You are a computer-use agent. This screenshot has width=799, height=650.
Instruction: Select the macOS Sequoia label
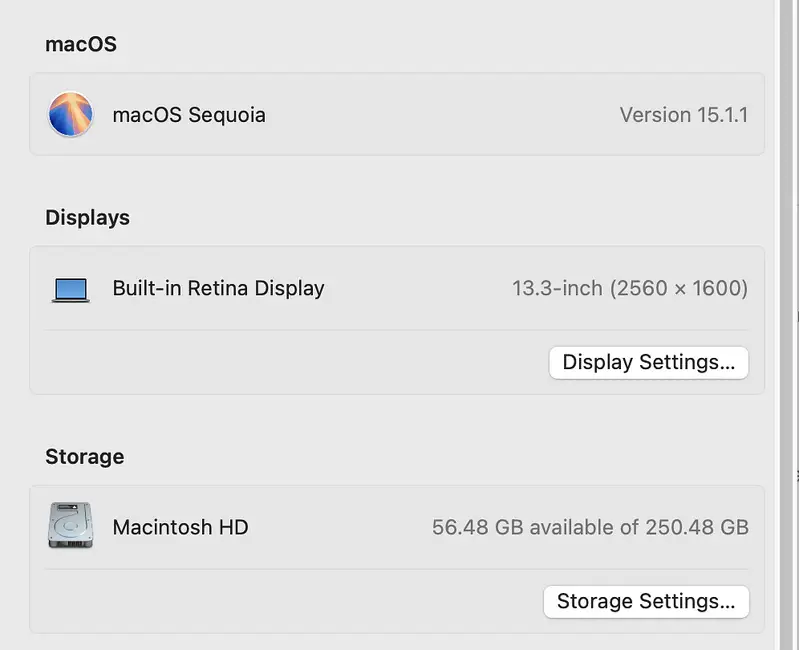point(189,114)
